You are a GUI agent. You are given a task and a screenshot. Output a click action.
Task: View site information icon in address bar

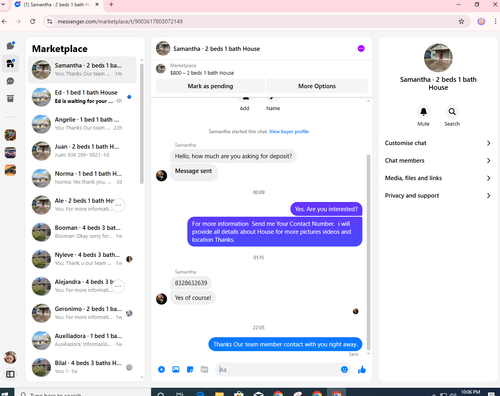(x=50, y=21)
